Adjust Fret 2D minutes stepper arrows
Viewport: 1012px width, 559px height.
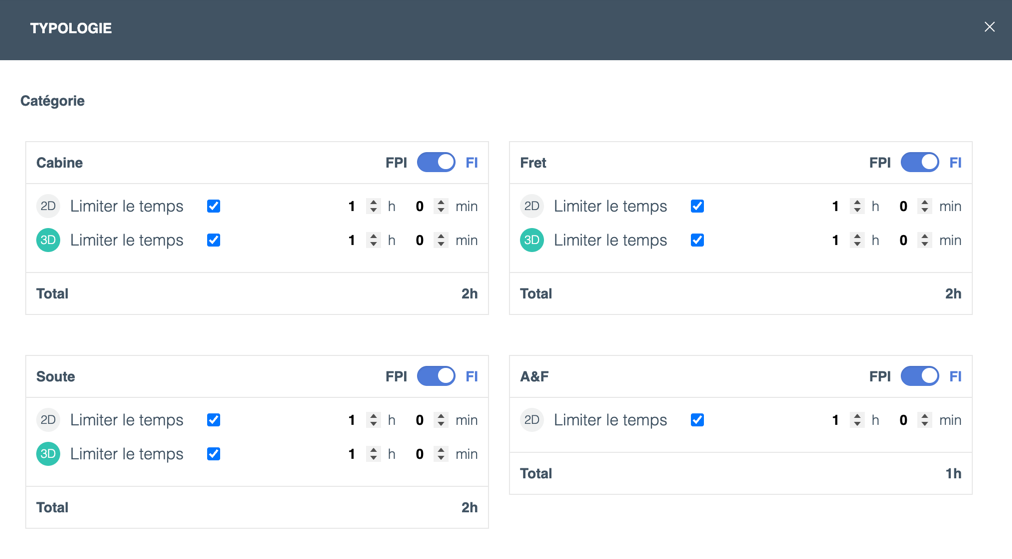pyautogui.click(x=925, y=206)
